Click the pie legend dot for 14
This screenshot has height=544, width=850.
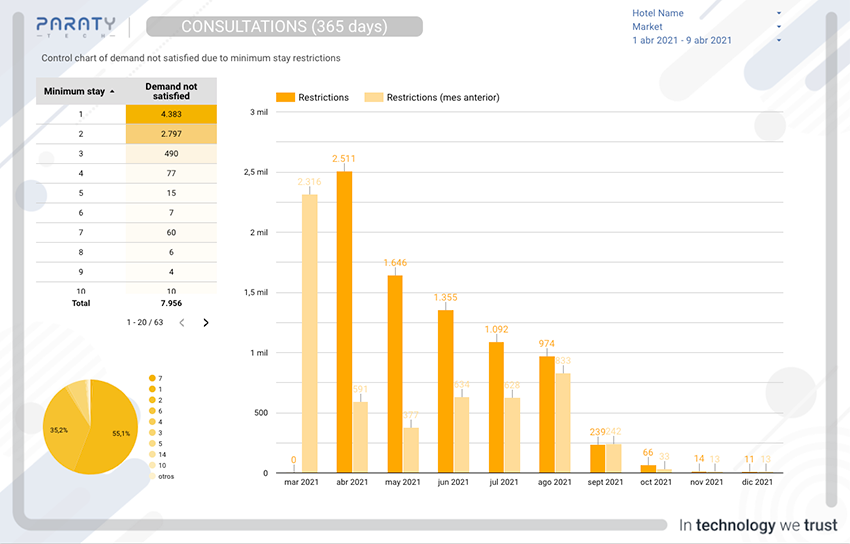pos(152,454)
